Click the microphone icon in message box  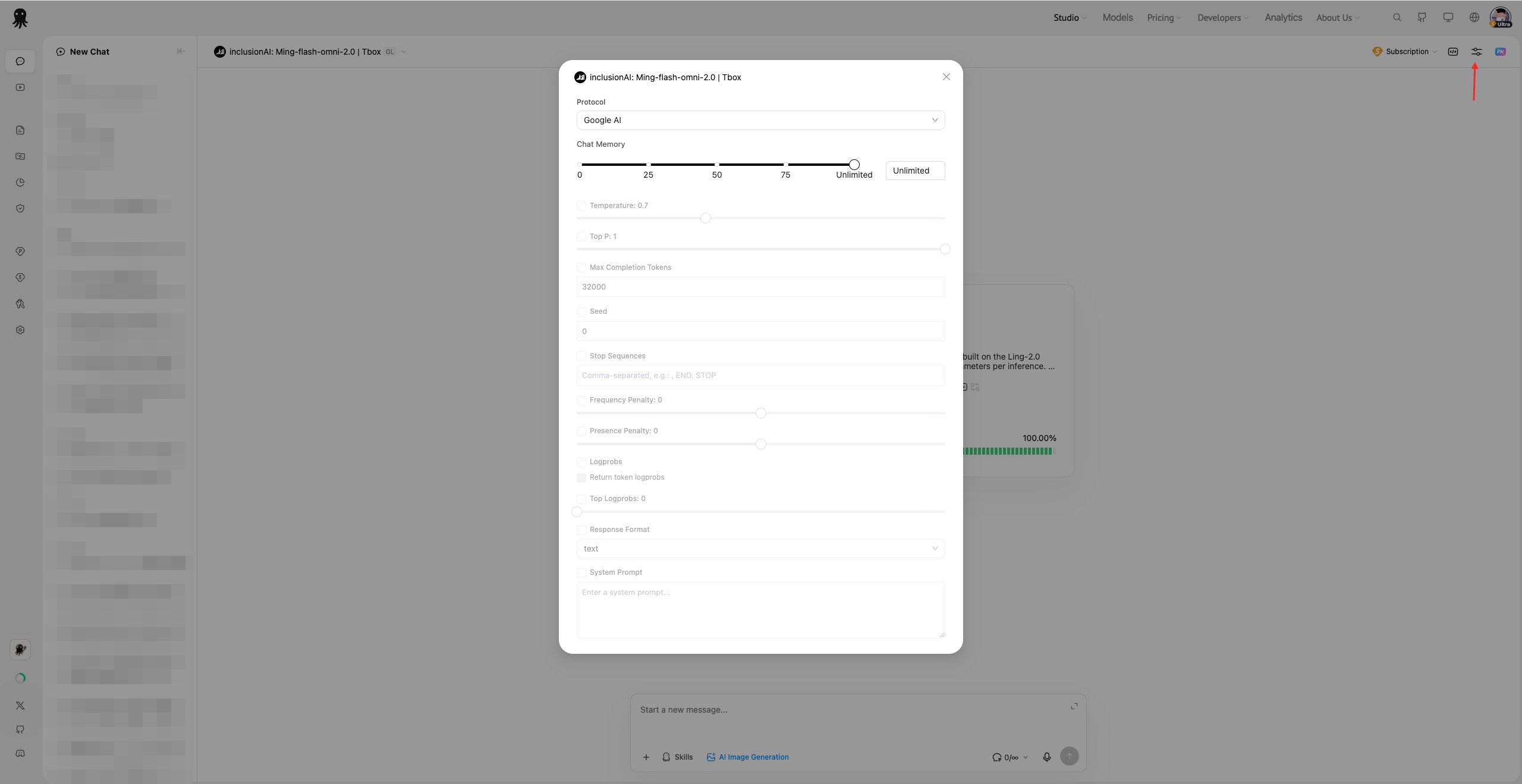1047,757
